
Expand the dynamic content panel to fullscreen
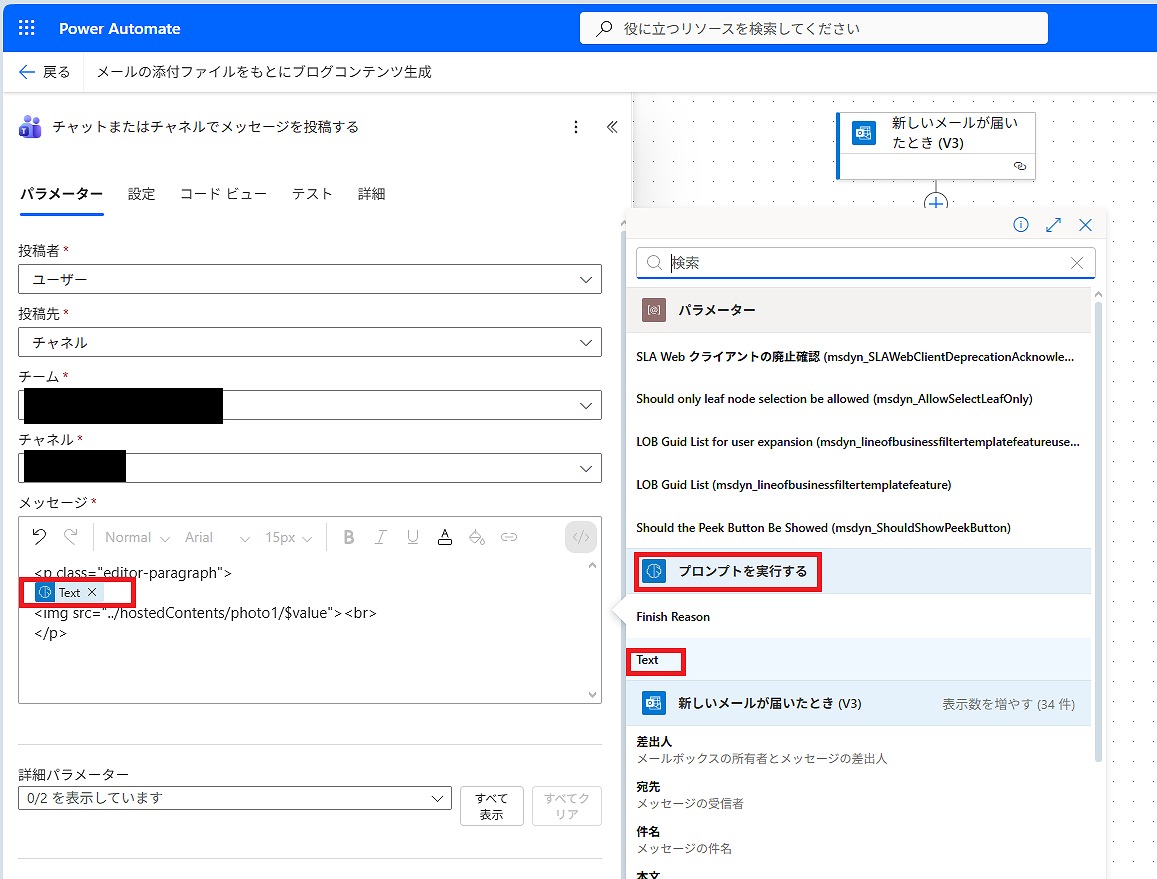1053,225
